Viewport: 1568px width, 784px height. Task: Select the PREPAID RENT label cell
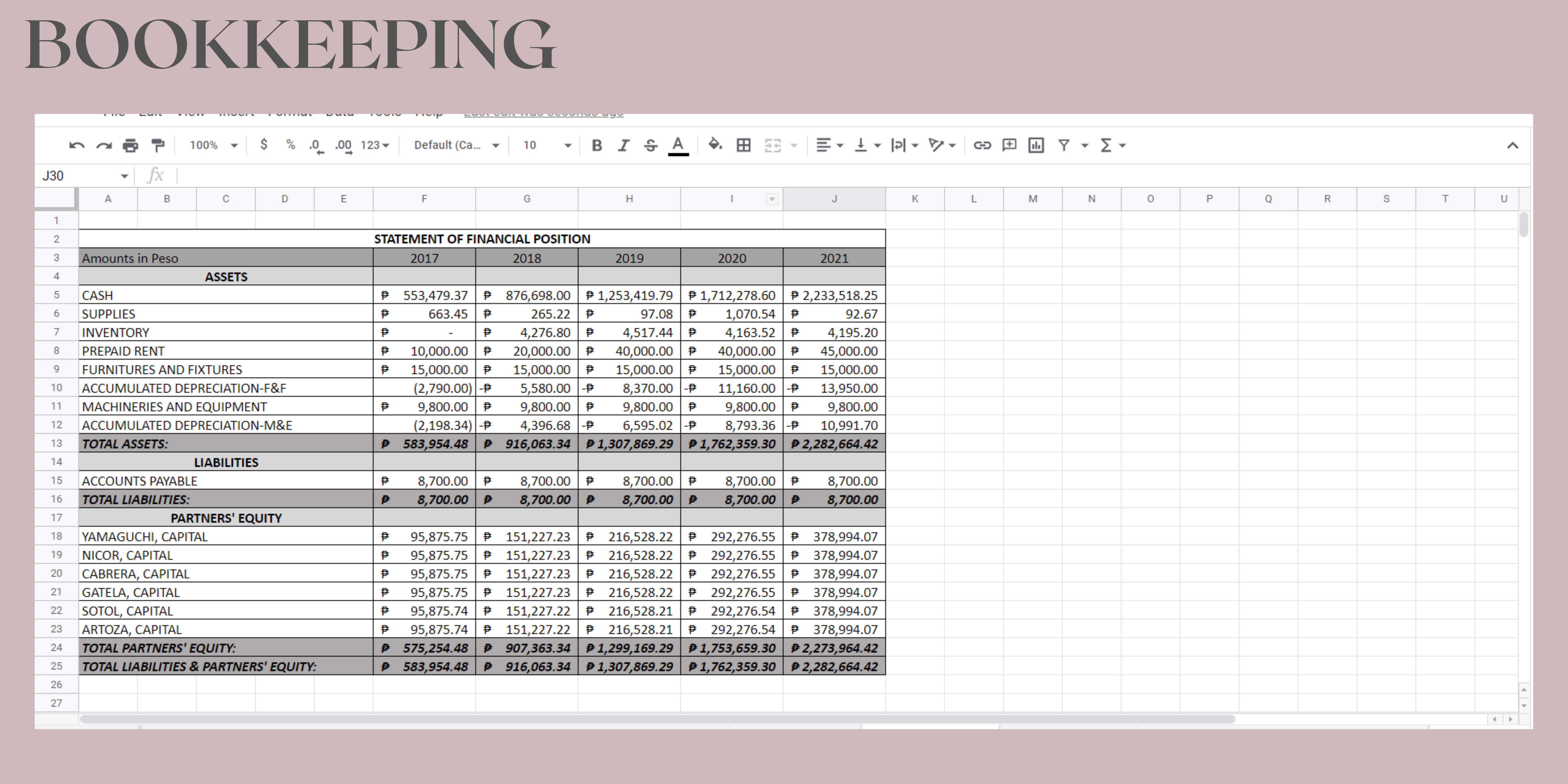226,351
